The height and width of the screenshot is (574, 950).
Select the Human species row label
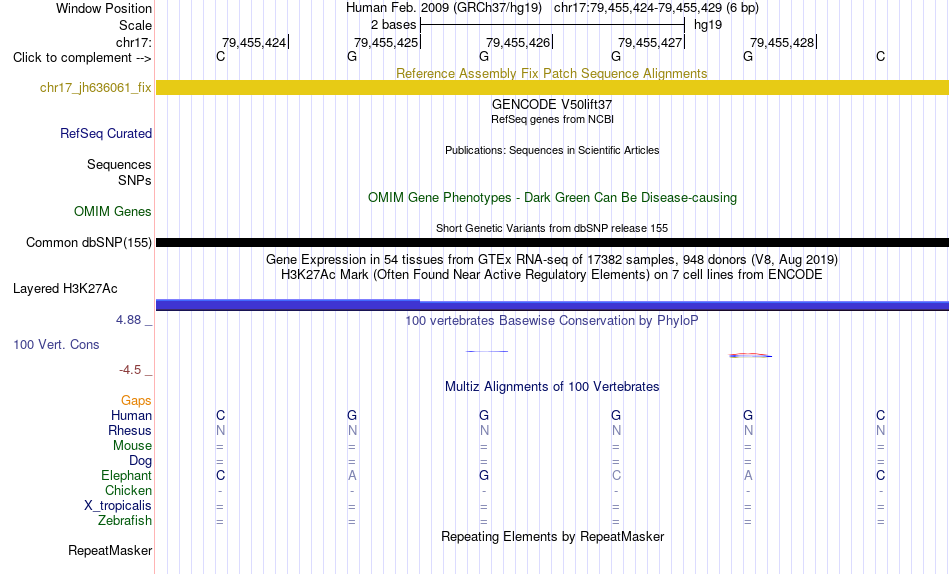pyautogui.click(x=131, y=415)
